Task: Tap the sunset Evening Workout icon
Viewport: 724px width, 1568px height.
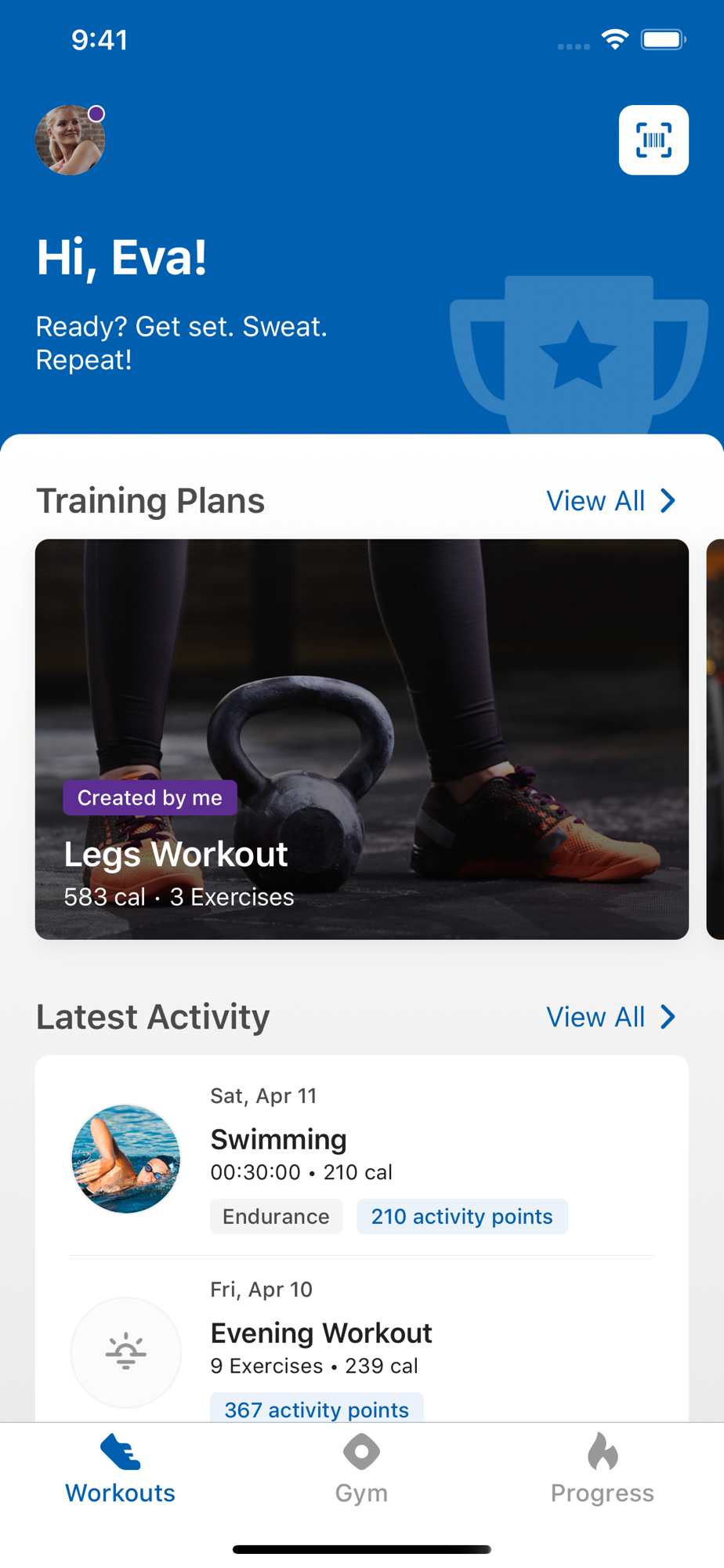Action: coord(125,1352)
